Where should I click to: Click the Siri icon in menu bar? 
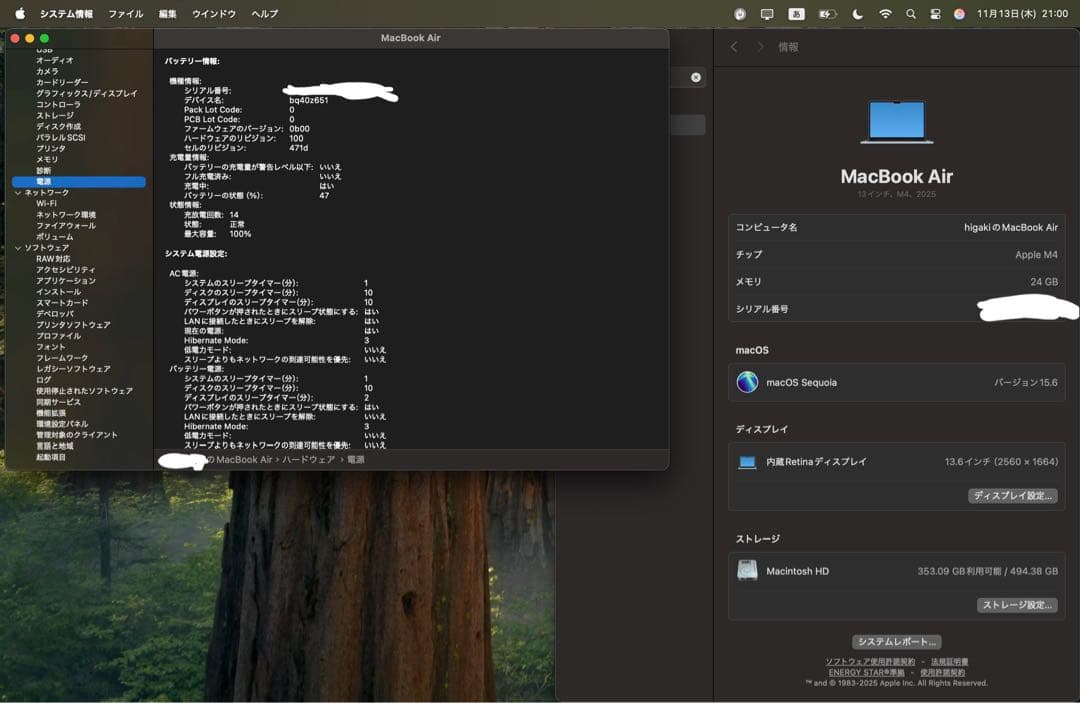point(959,14)
